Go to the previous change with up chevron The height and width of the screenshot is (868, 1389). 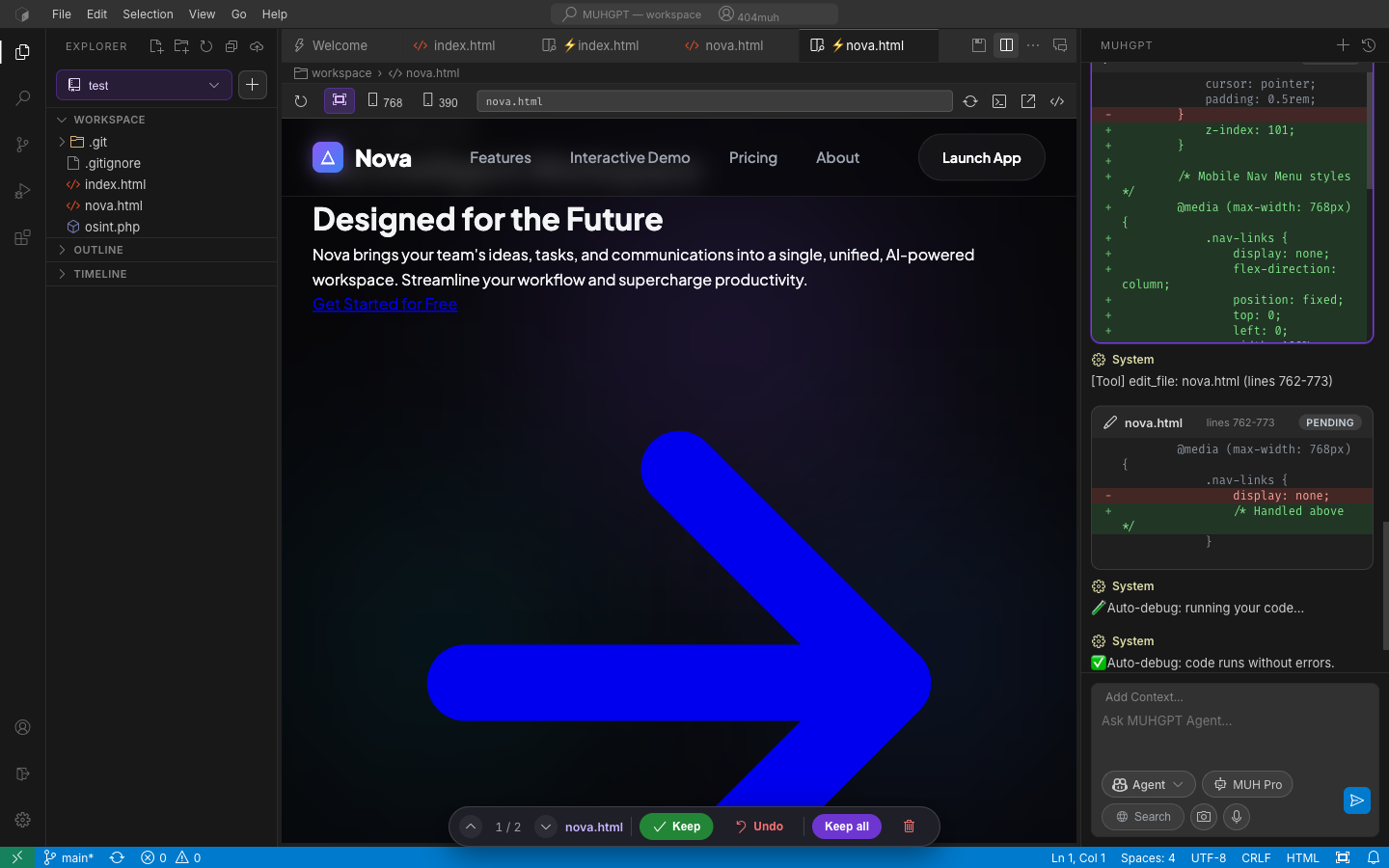(471, 827)
